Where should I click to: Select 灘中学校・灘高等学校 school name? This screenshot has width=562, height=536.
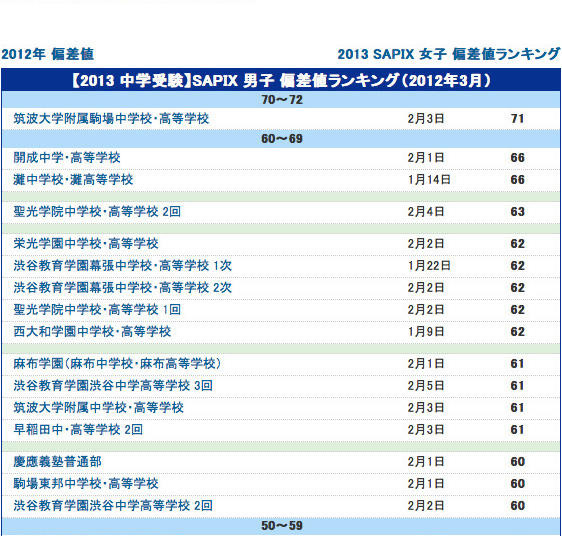(x=73, y=180)
